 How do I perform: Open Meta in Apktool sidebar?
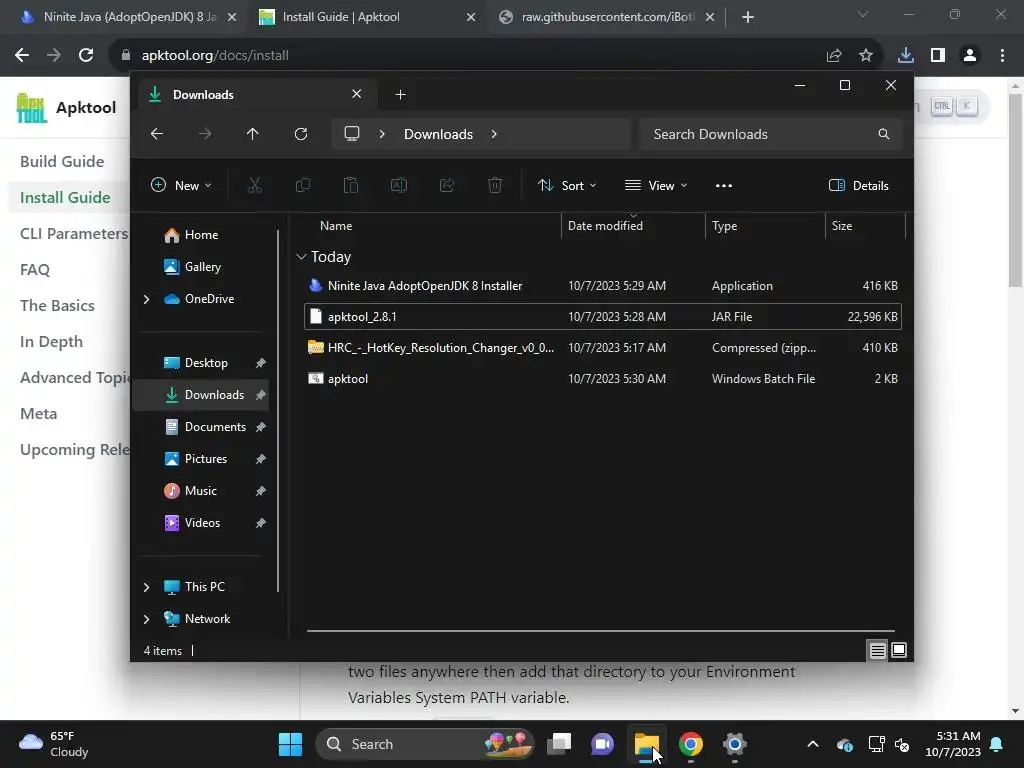(x=39, y=413)
